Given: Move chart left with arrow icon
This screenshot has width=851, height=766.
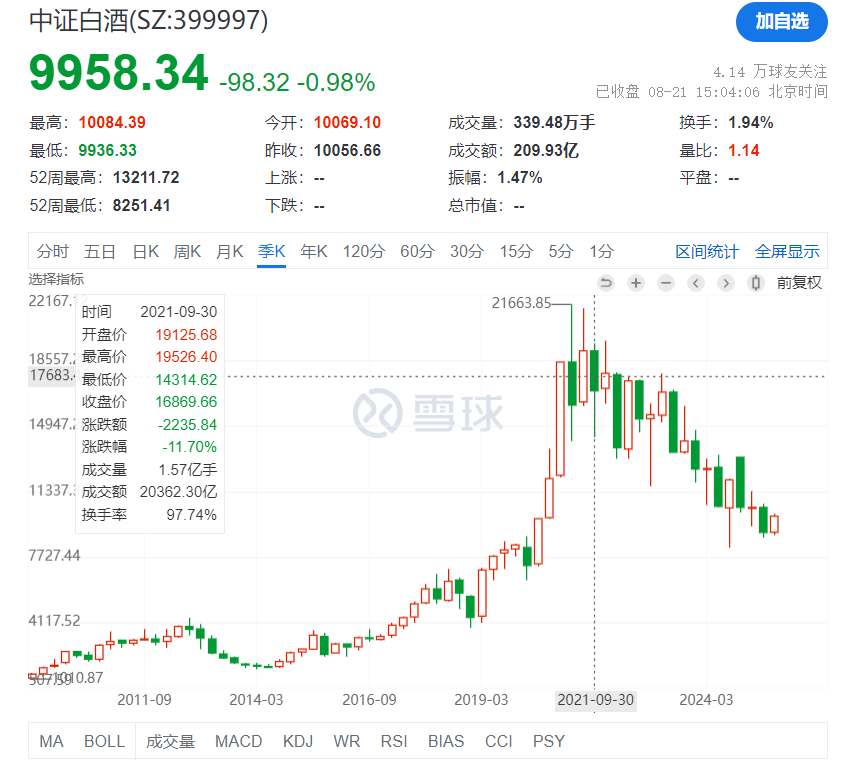Looking at the screenshot, I should point(696,283).
